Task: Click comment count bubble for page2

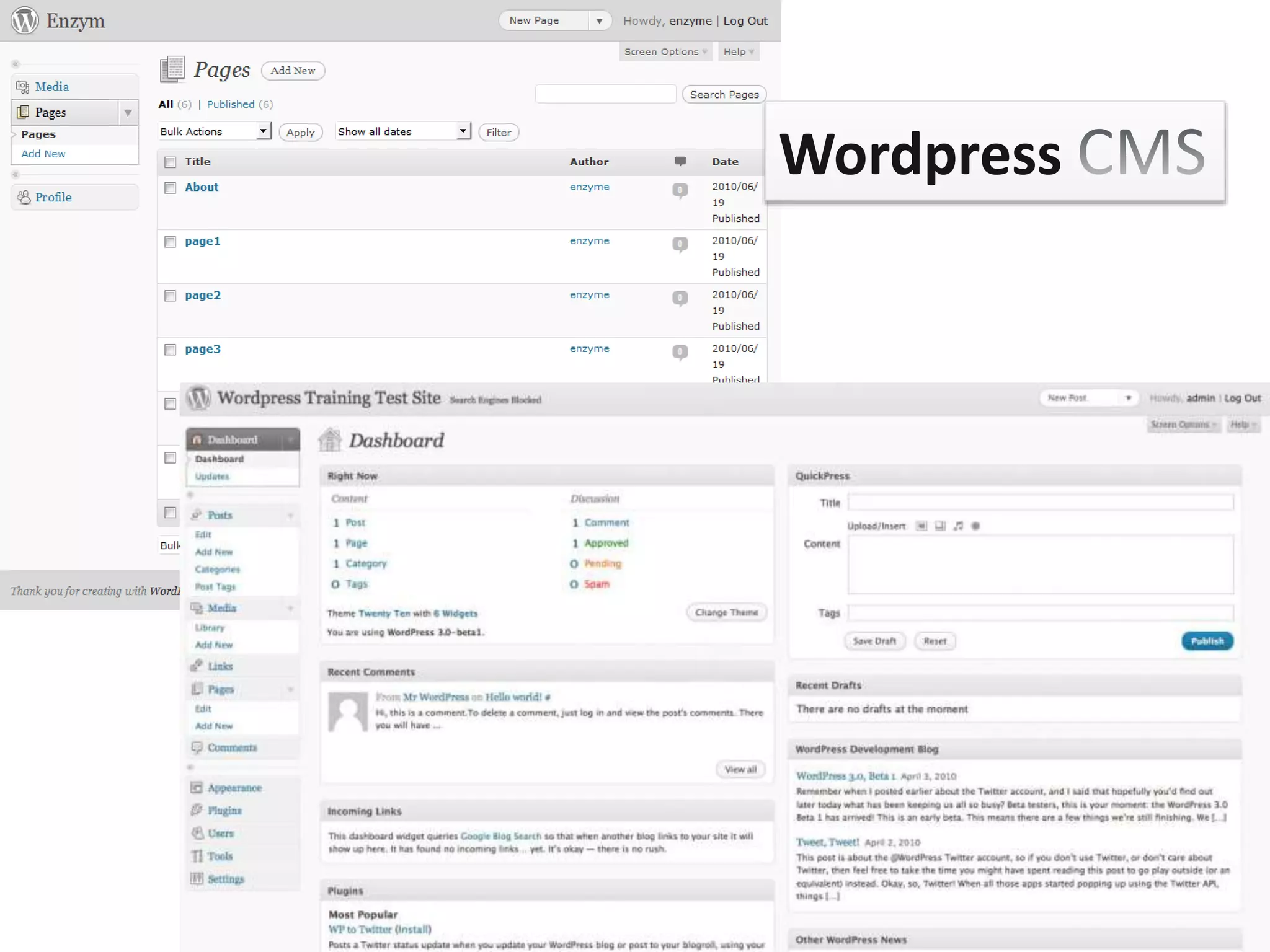Action: coord(680,297)
